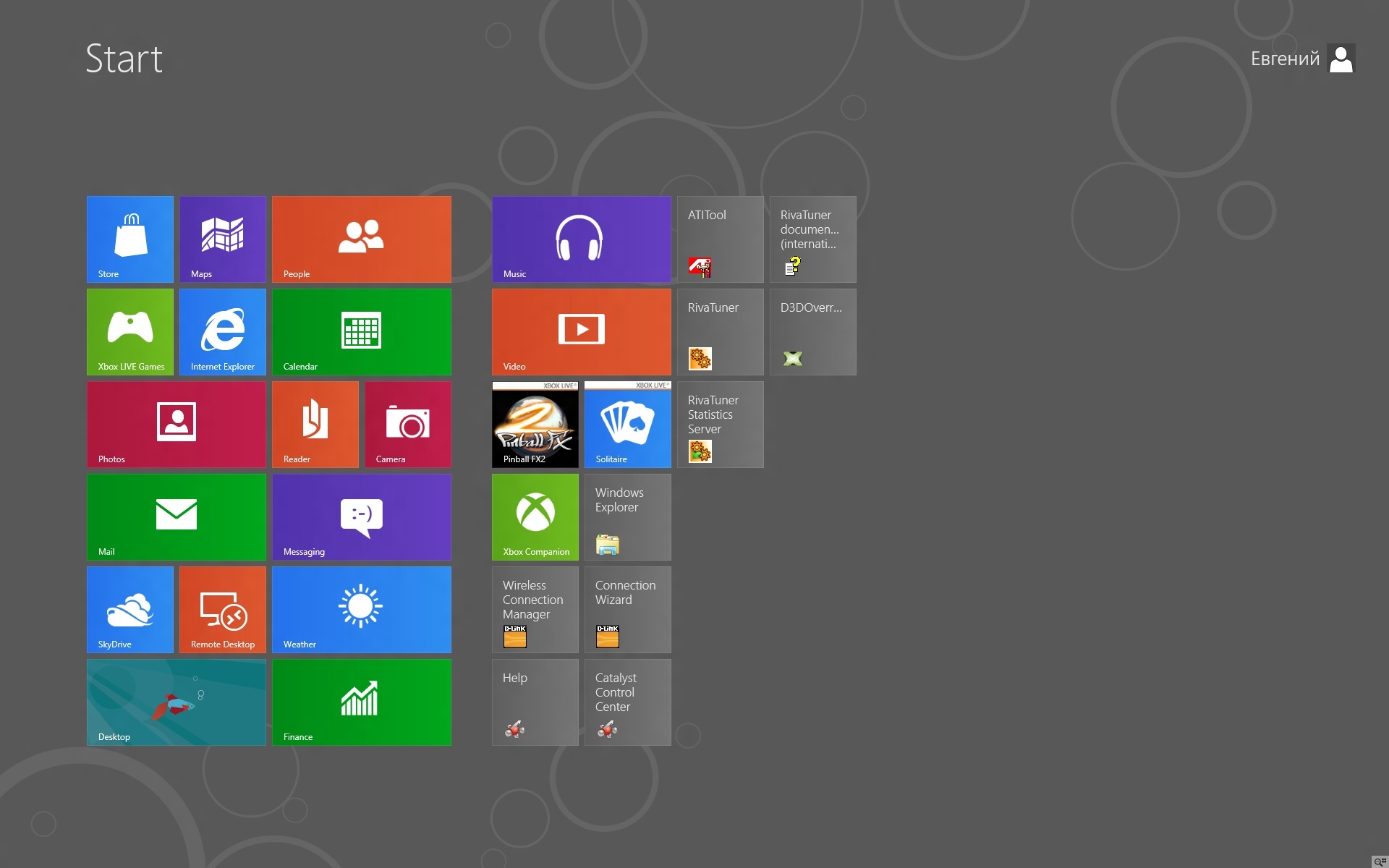Image resolution: width=1389 pixels, height=868 pixels.
Task: Launch the RivaTuner tile
Action: [721, 332]
